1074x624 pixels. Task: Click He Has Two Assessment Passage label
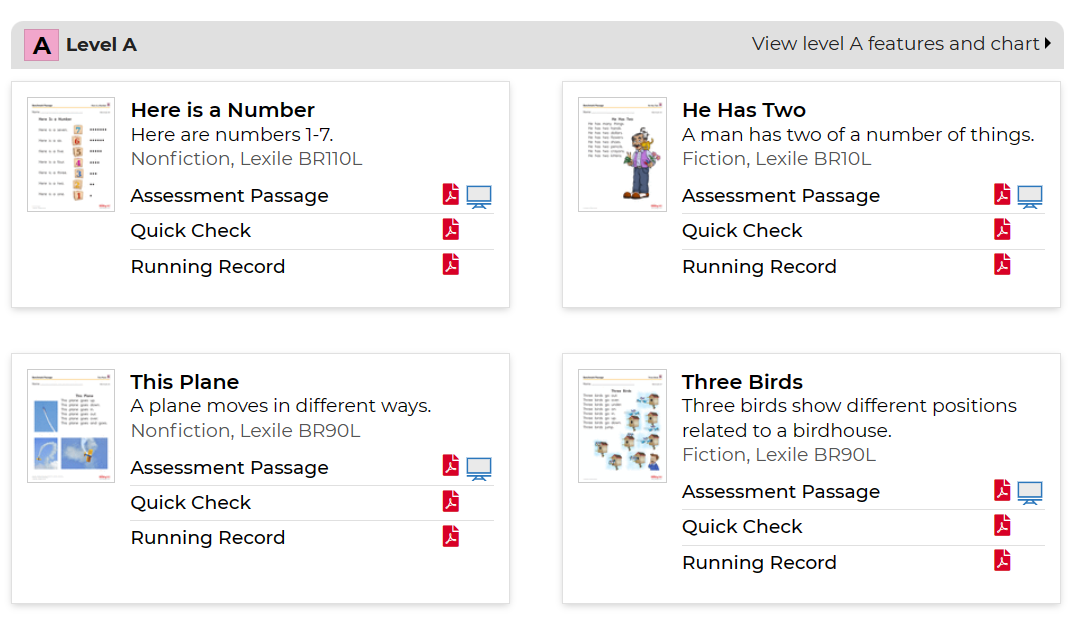tap(781, 196)
